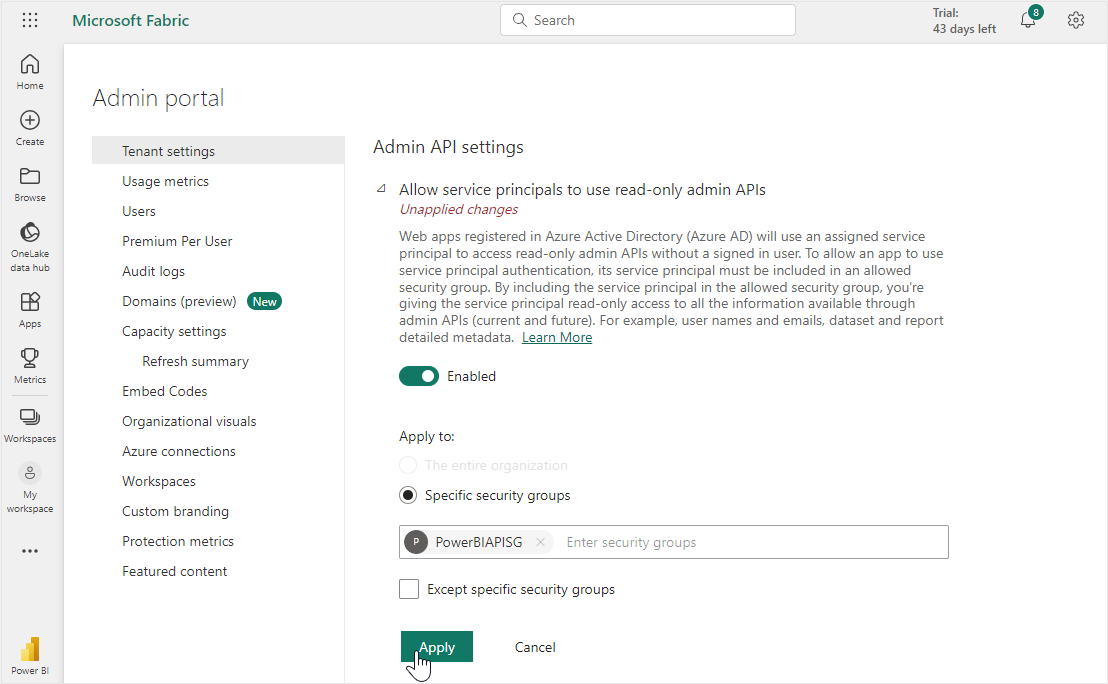The width and height of the screenshot is (1108, 684).
Task: Select the Specific security groups radio button
Action: [408, 496]
